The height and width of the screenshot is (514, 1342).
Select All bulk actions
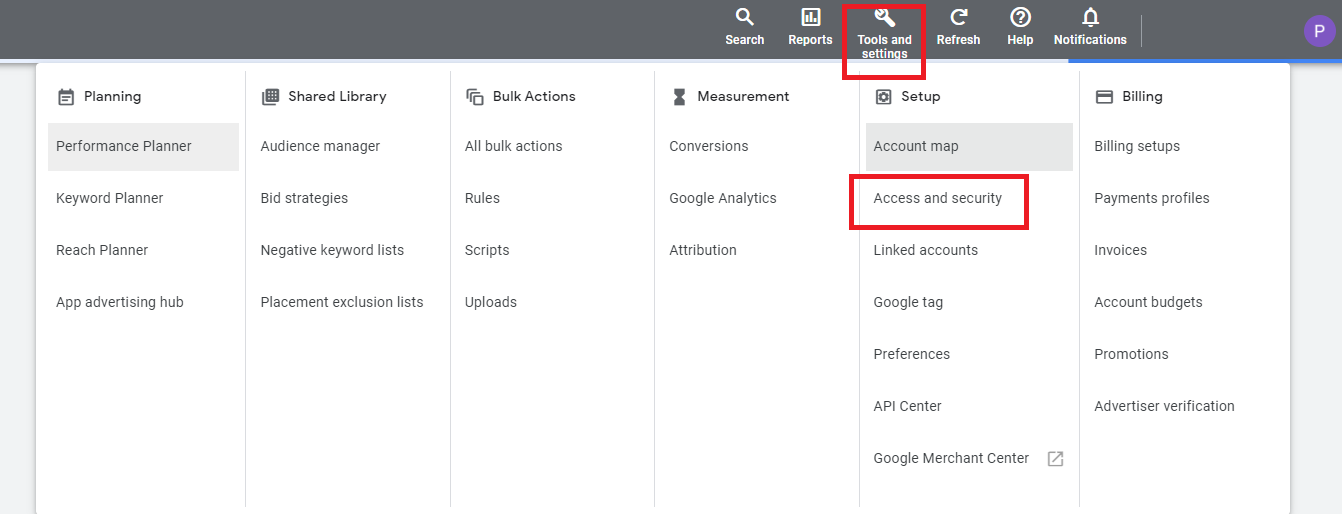click(514, 146)
